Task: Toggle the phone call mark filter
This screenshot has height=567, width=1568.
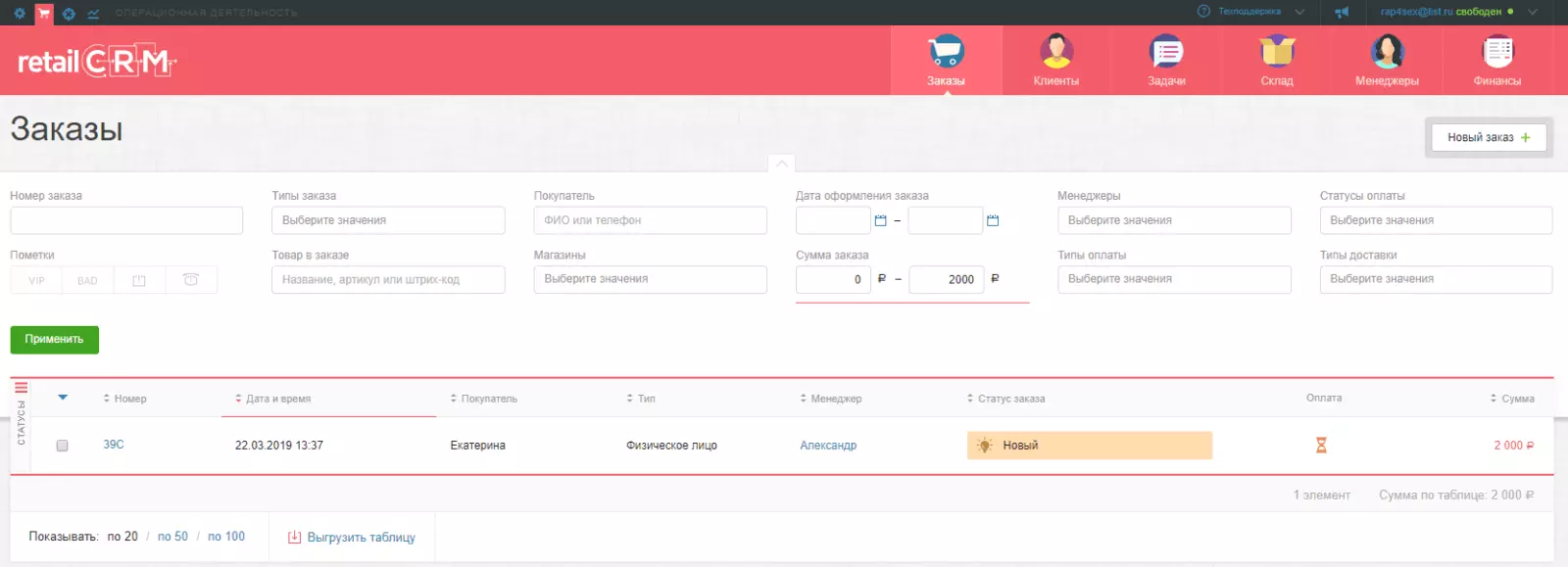Action: (x=191, y=280)
